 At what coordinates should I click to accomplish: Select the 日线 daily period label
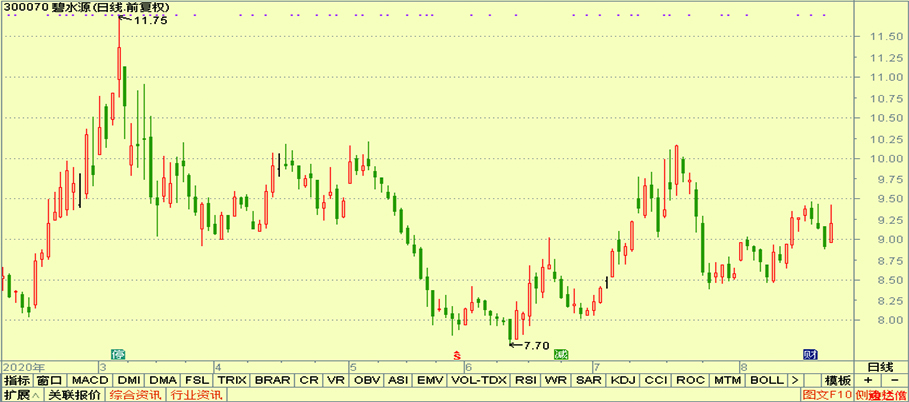click(881, 367)
